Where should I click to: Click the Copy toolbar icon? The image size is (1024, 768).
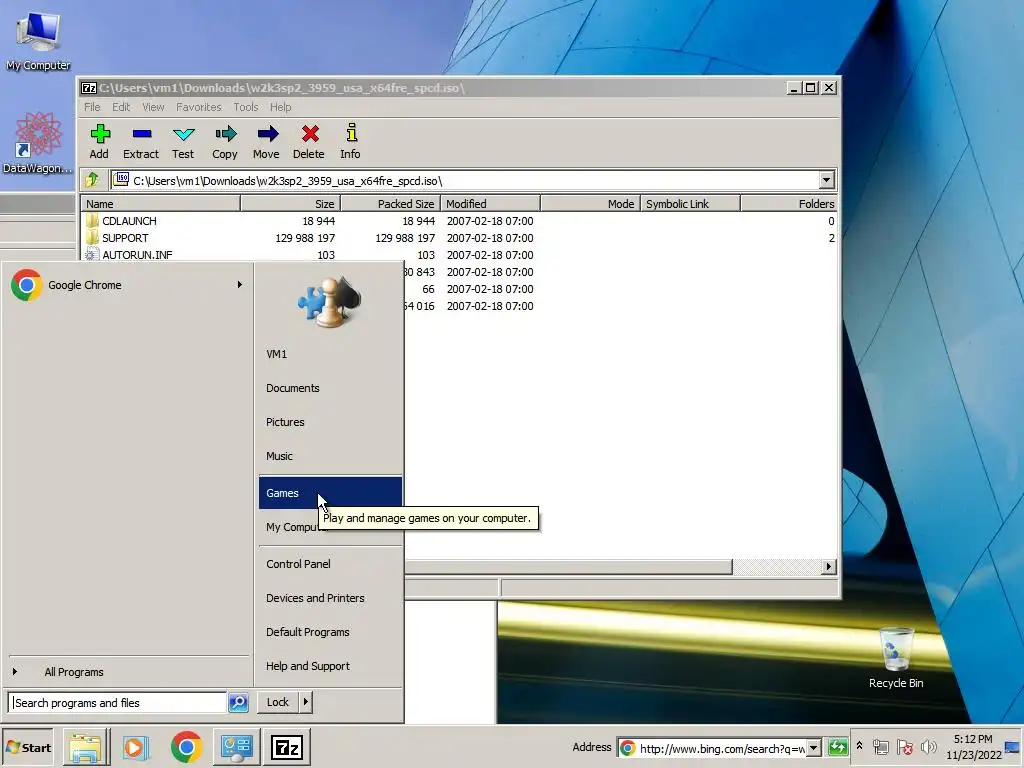(x=225, y=141)
